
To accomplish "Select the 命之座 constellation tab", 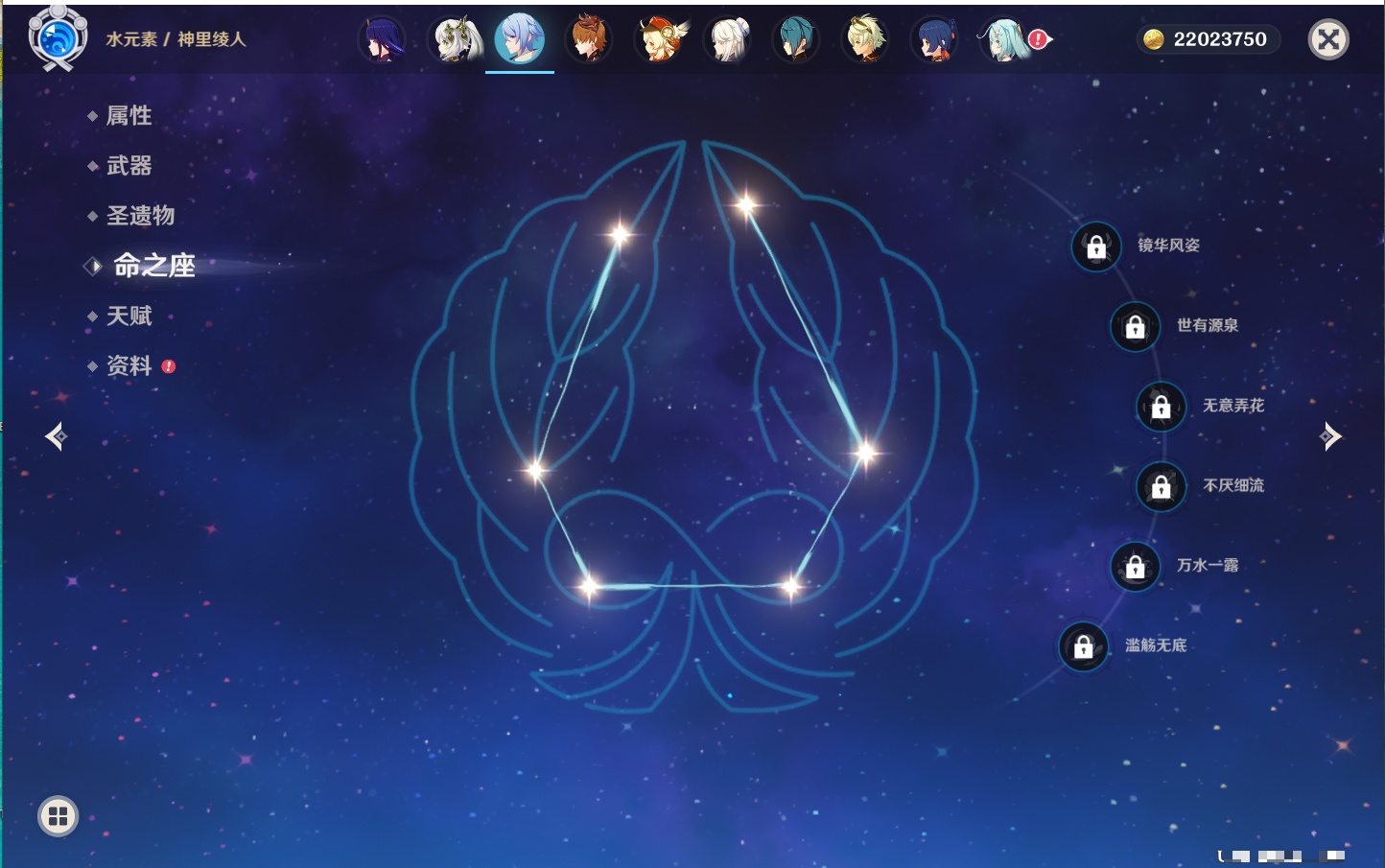I will click(x=154, y=266).
